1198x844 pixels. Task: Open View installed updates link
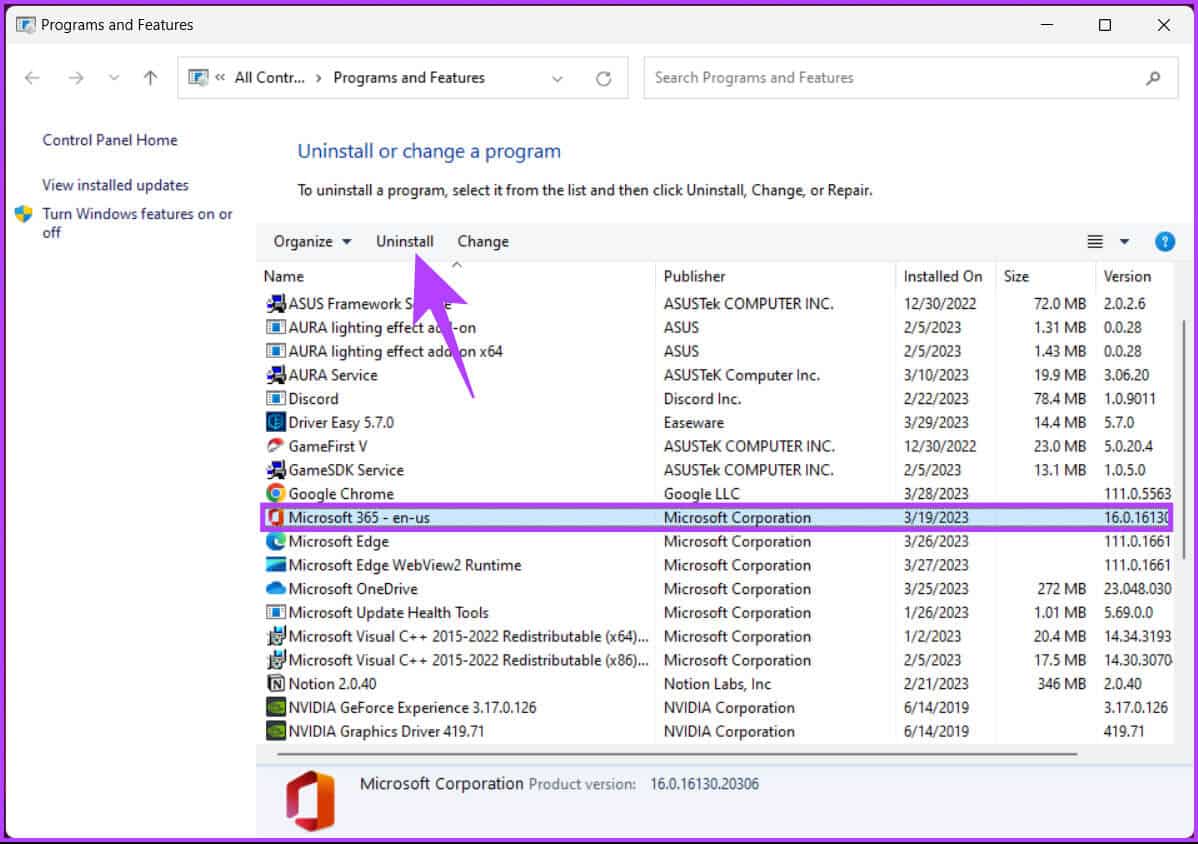(115, 186)
